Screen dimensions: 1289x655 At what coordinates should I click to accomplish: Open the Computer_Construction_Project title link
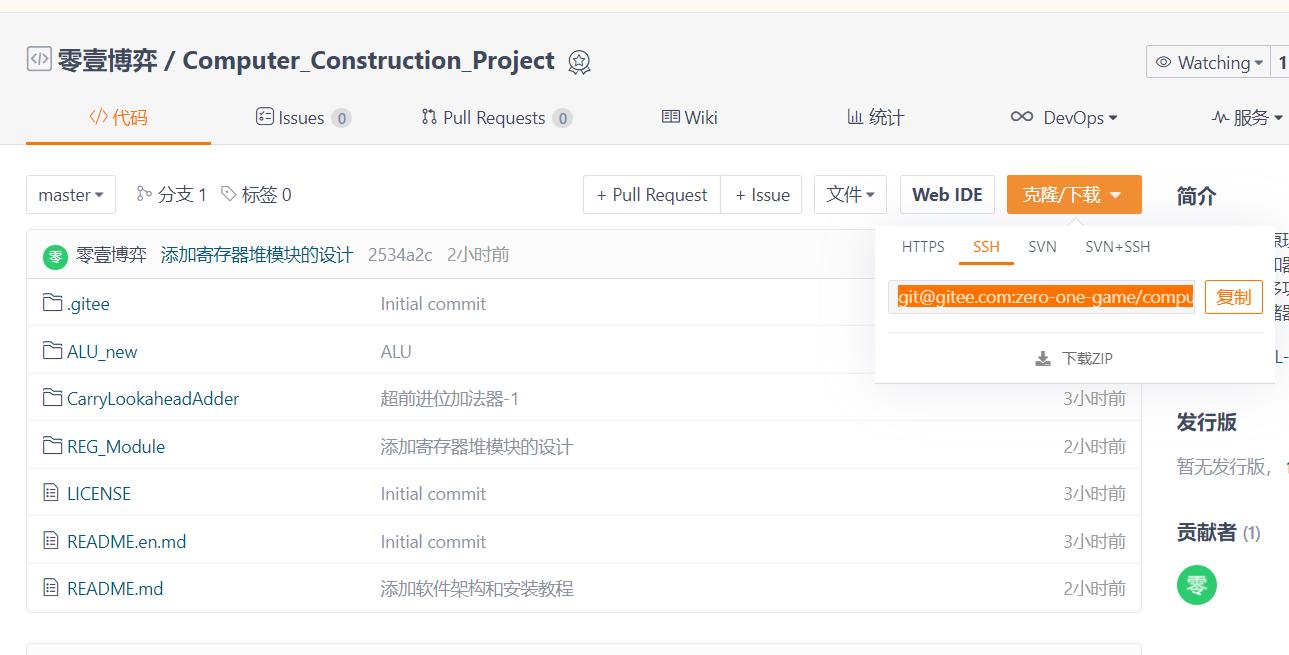(x=368, y=60)
